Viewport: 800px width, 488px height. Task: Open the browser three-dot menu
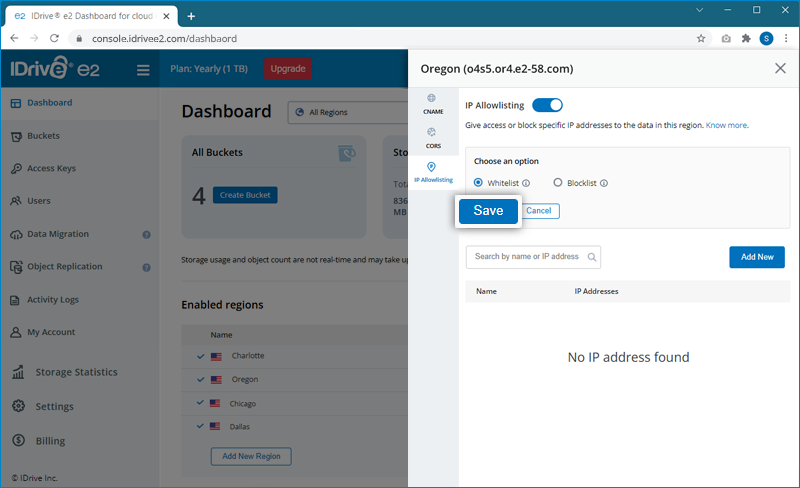click(x=786, y=38)
